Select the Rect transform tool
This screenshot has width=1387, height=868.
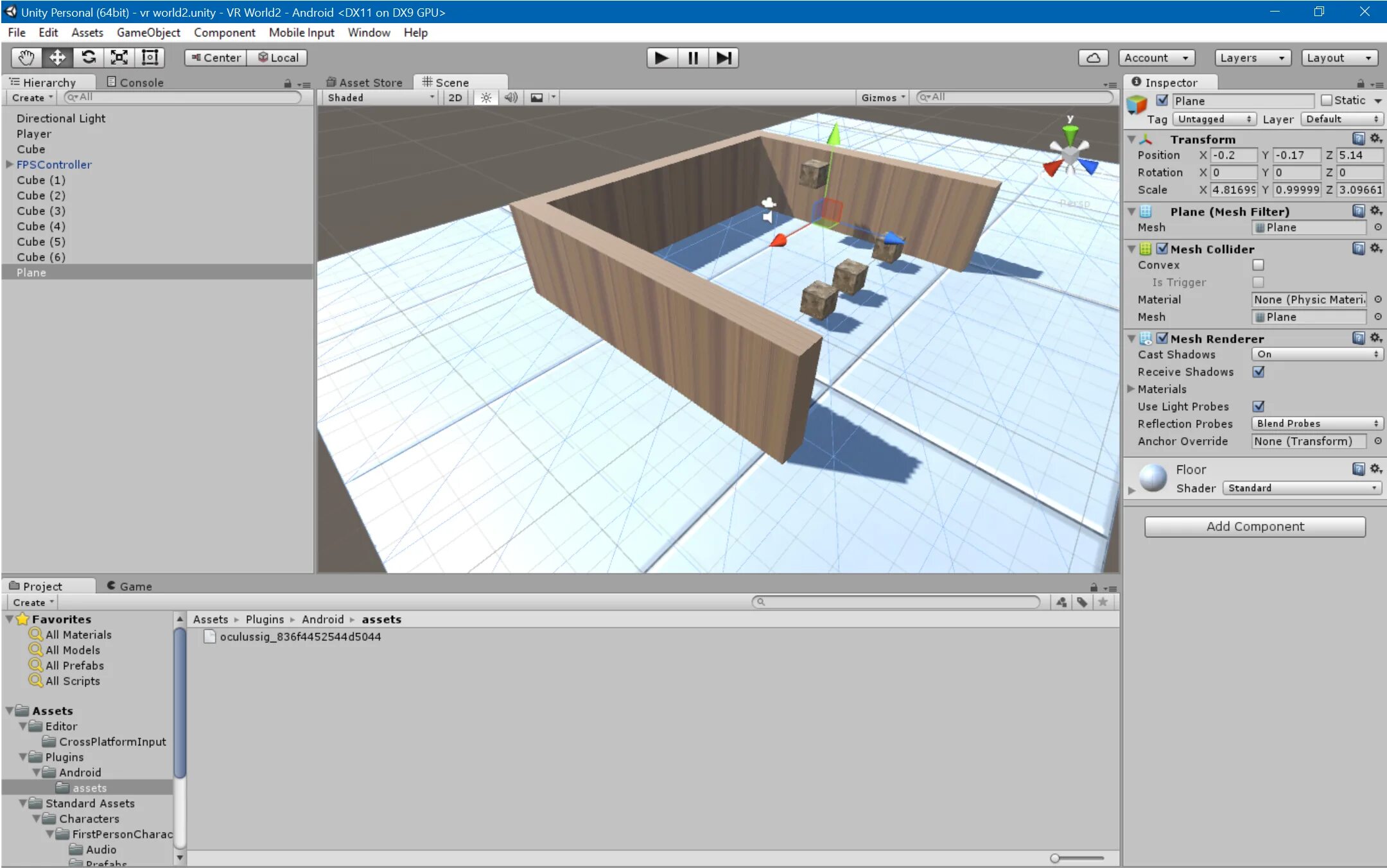[x=150, y=58]
